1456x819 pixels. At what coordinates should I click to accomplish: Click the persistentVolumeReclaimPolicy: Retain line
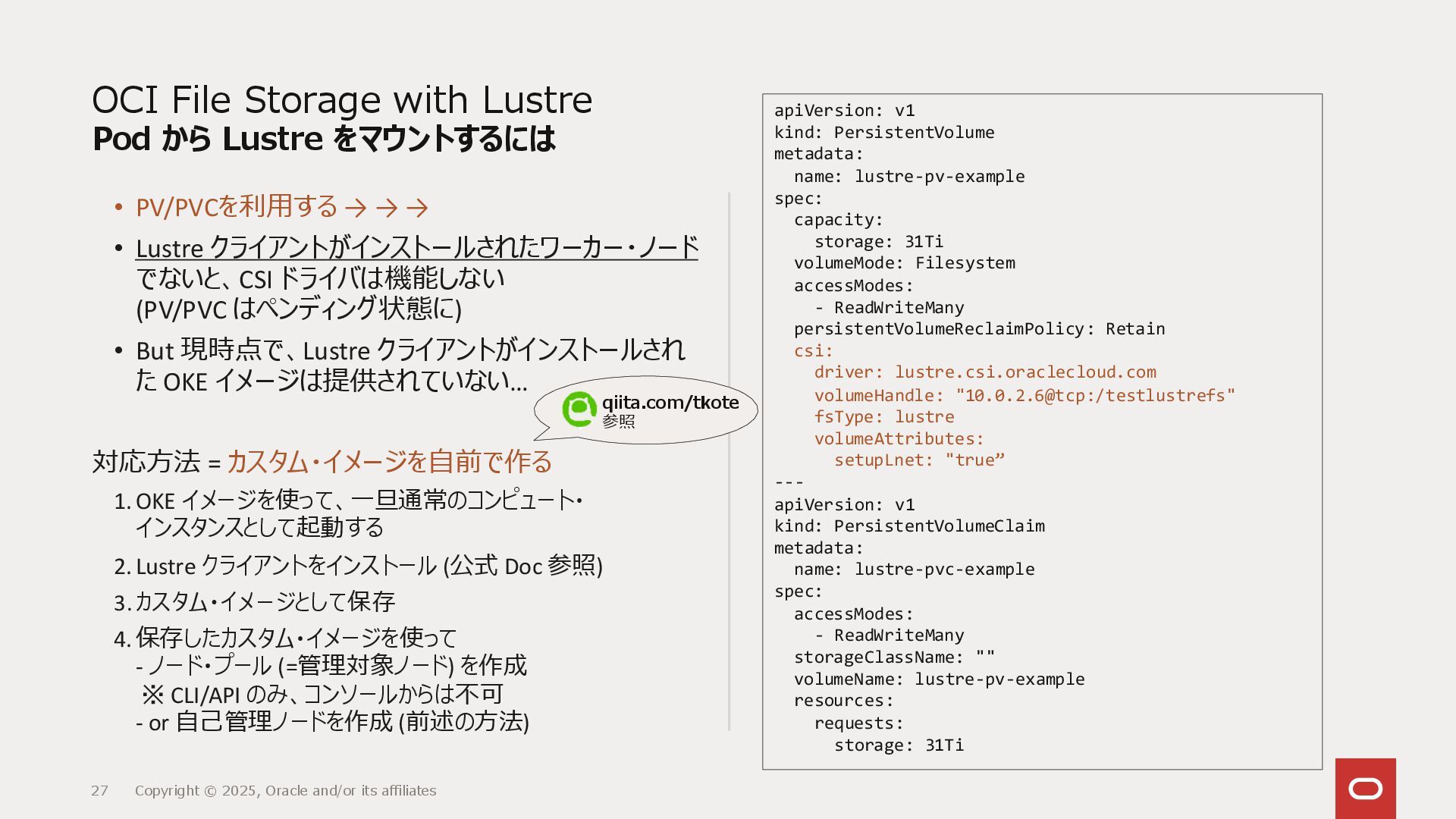tap(978, 329)
